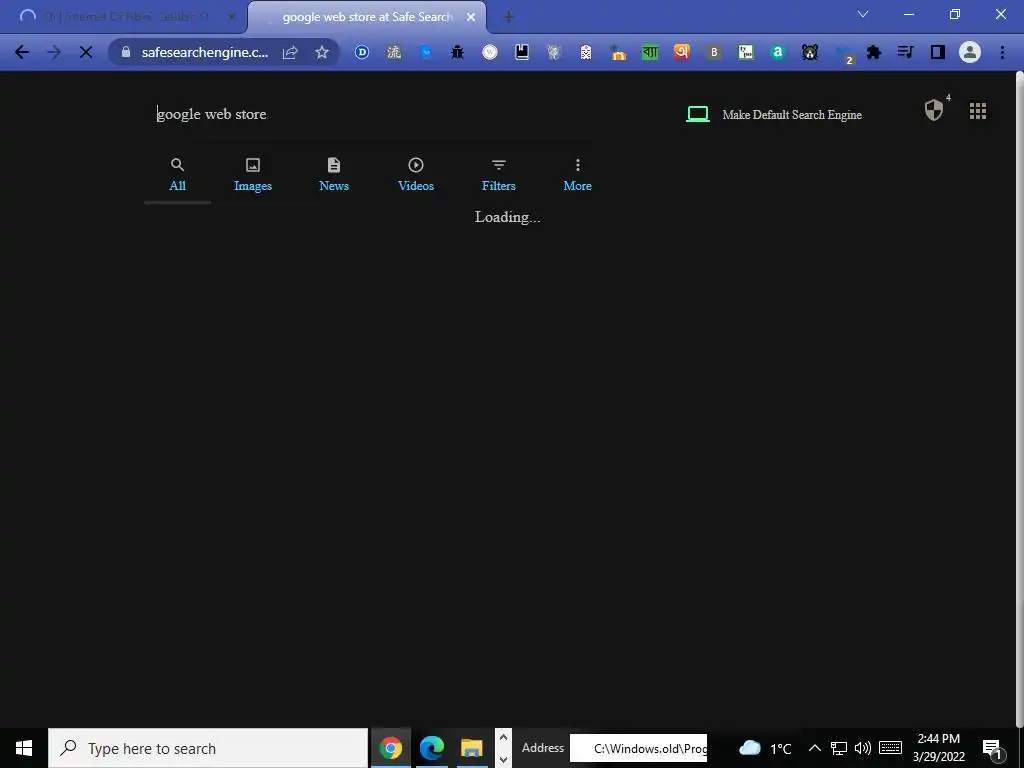Open the blue circled D extension
The image size is (1024, 768).
coord(362,52)
